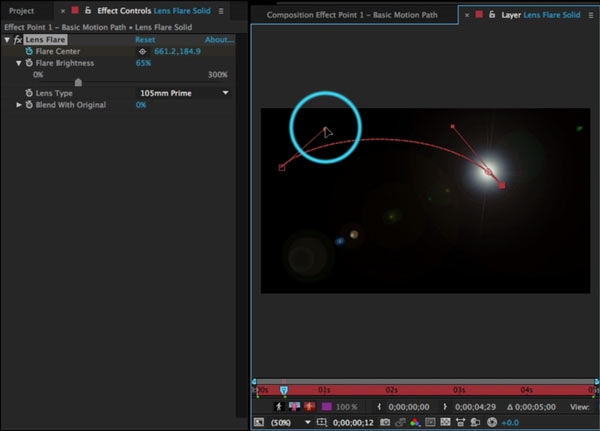The height and width of the screenshot is (431, 600).
Task: Click the Flare Center crosshair point picker
Action: click(x=142, y=51)
